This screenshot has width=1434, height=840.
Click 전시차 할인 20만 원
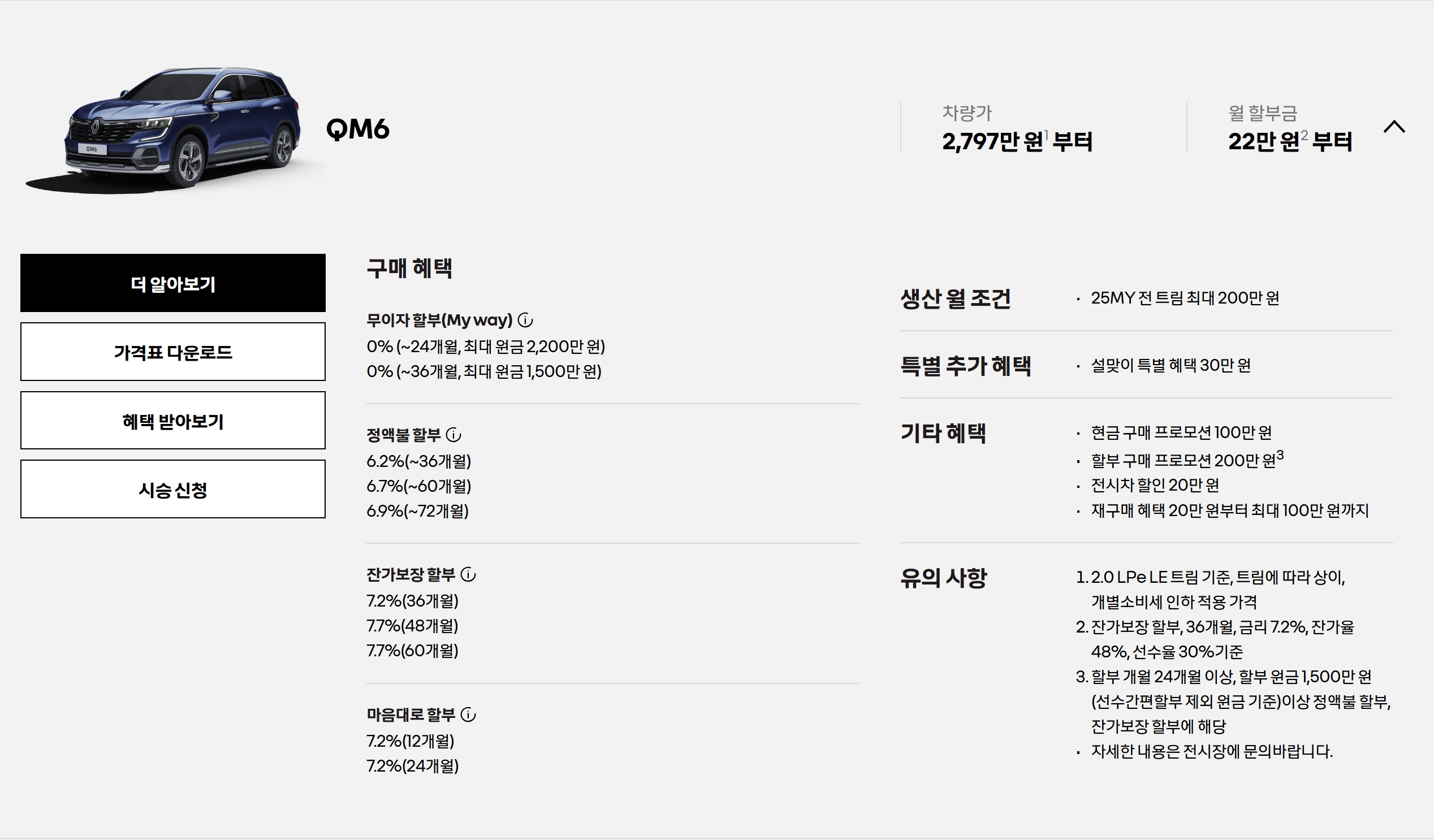[1155, 486]
